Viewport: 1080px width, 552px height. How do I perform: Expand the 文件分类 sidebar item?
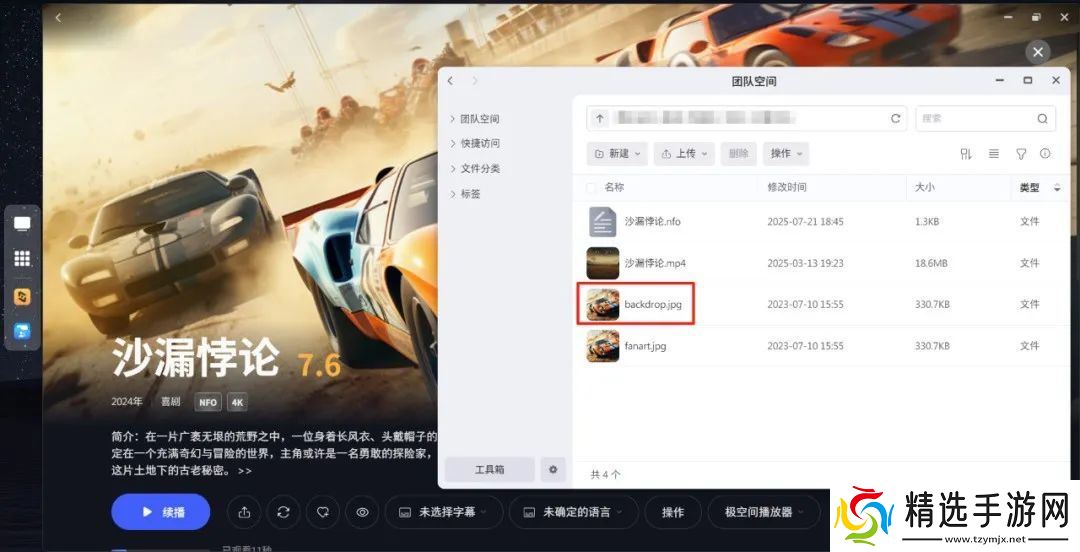pyautogui.click(x=453, y=168)
